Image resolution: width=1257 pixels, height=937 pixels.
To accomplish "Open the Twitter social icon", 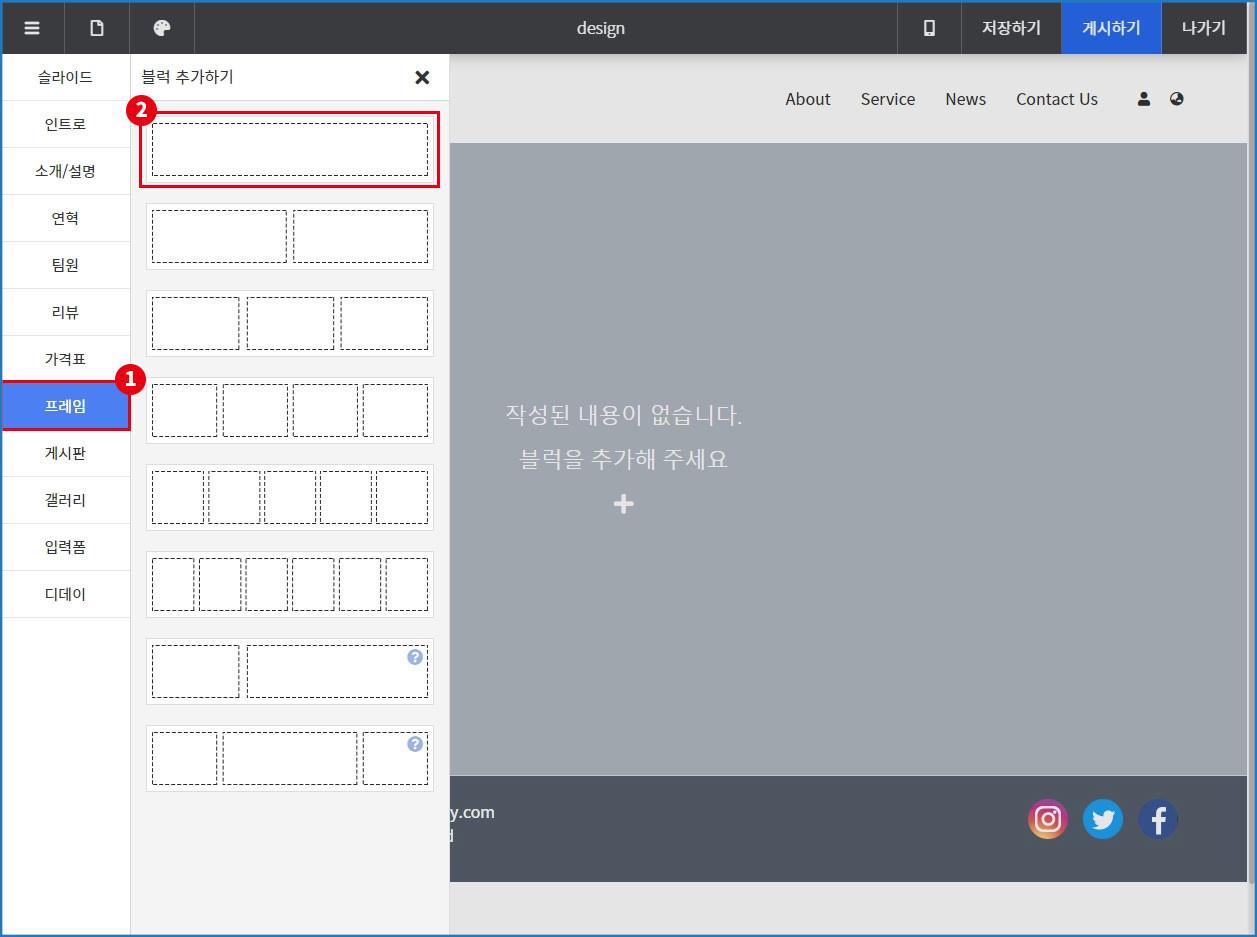I will coord(1102,820).
